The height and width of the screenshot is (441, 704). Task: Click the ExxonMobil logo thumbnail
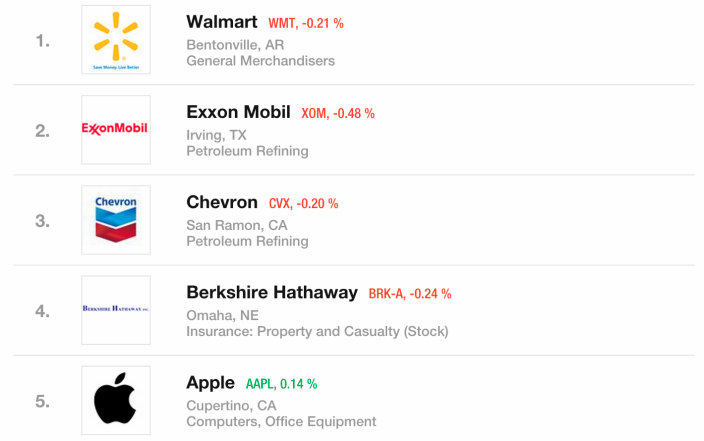click(116, 129)
